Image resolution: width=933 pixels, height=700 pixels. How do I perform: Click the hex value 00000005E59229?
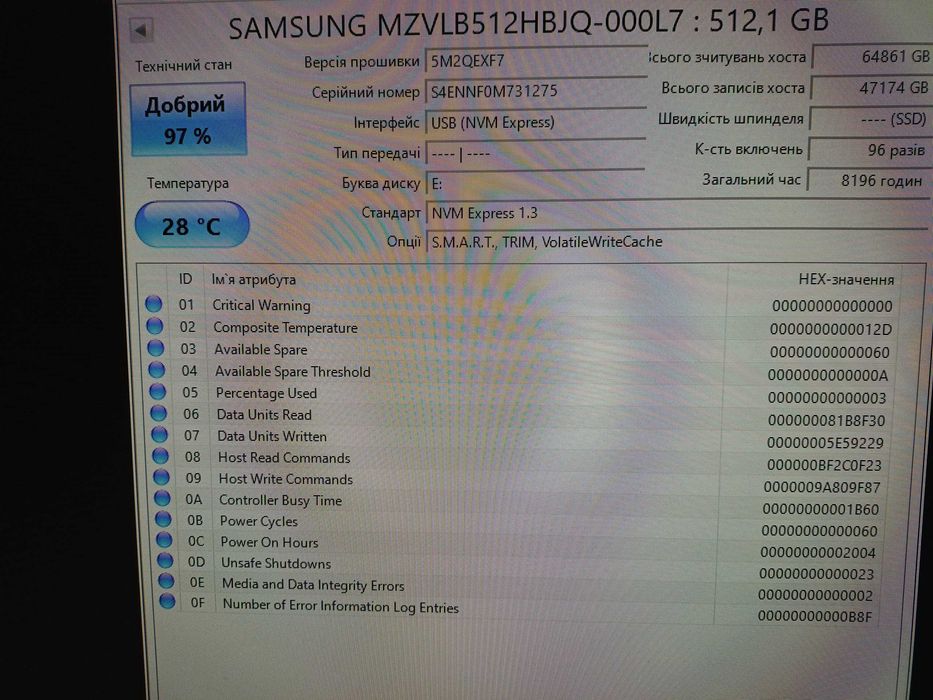(825, 443)
